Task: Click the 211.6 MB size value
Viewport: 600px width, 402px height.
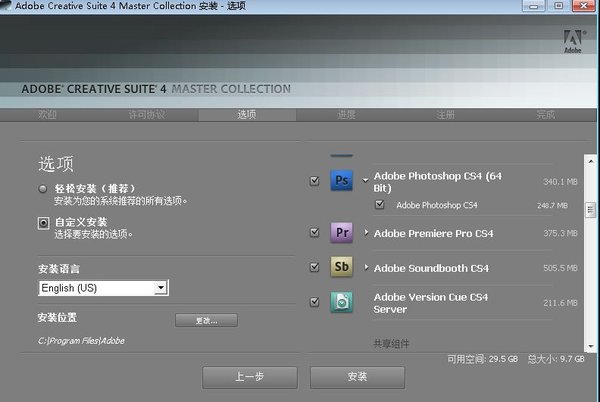Action: click(x=561, y=303)
